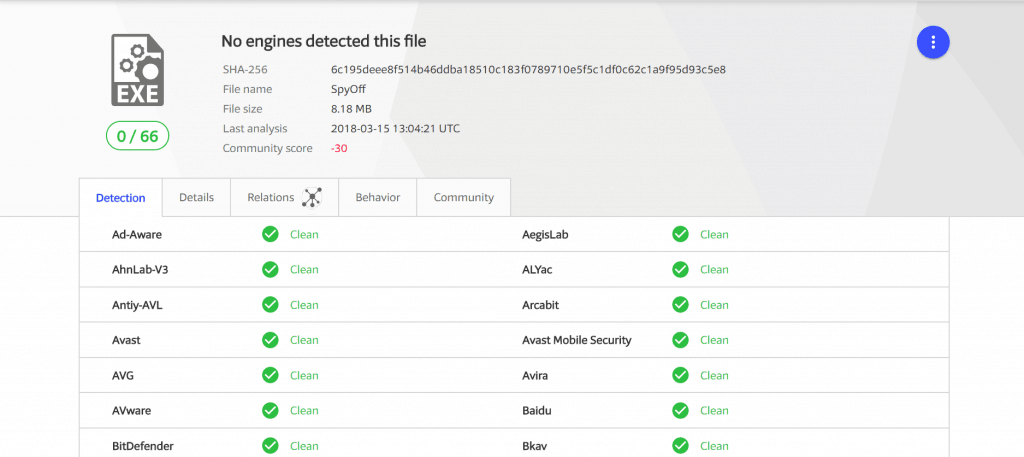Click the AhnLab-V3 engine name

(x=140, y=270)
